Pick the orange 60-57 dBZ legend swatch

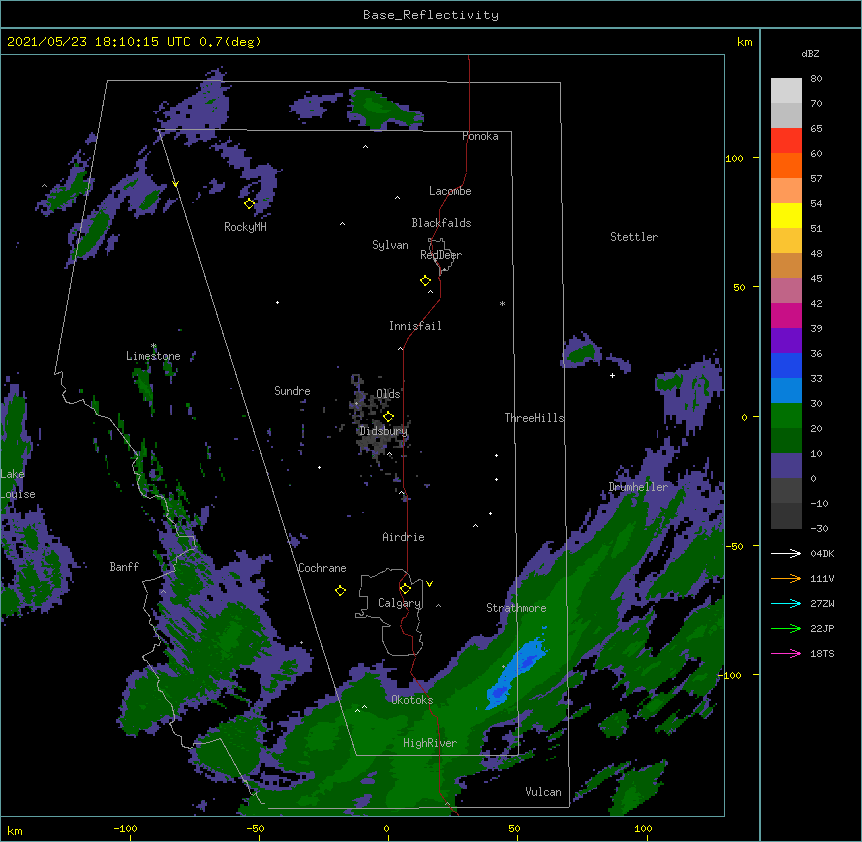tap(786, 165)
